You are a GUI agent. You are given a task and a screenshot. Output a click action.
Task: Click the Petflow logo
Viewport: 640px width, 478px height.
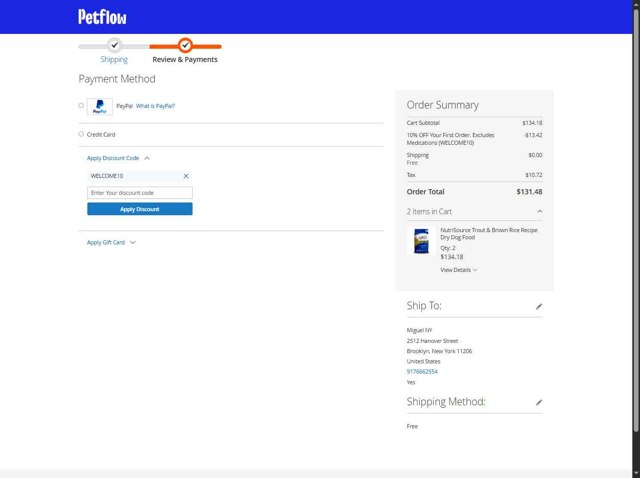102,17
